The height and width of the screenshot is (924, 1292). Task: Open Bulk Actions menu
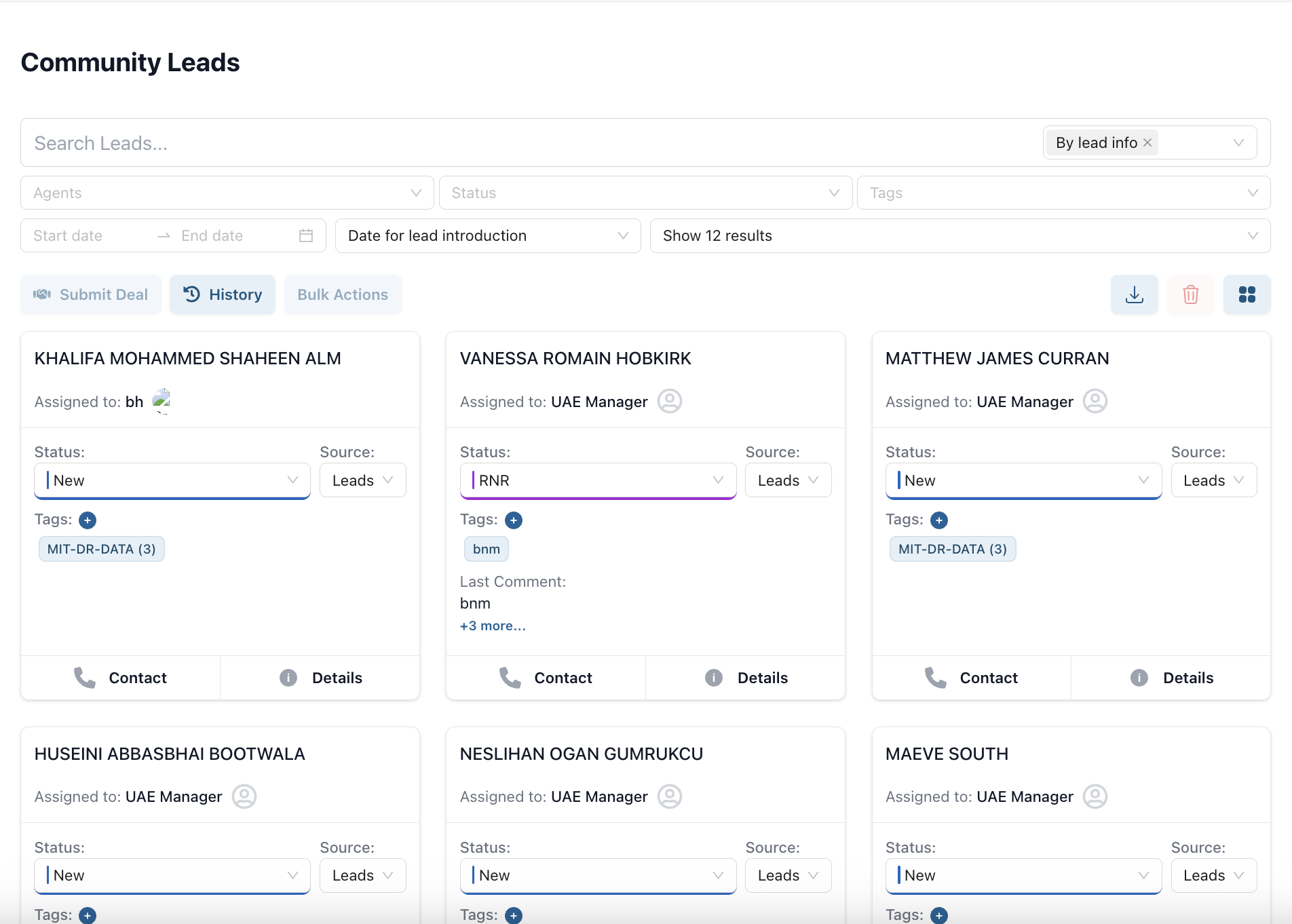click(343, 294)
